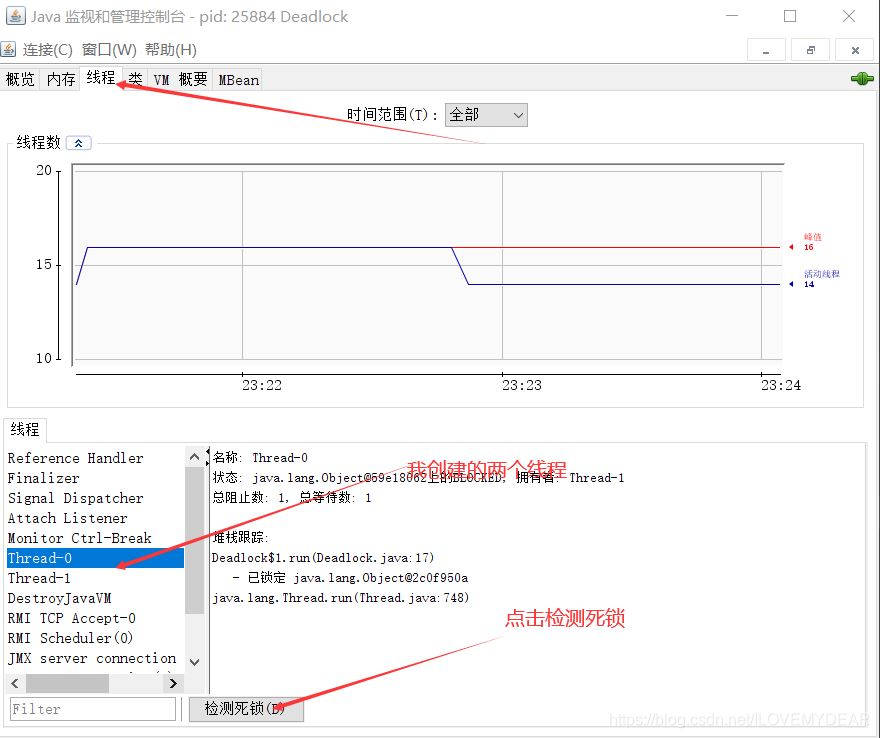This screenshot has width=880, height=738.
Task: Click the thread list vertical scrollbar thumb
Action: coord(195,540)
